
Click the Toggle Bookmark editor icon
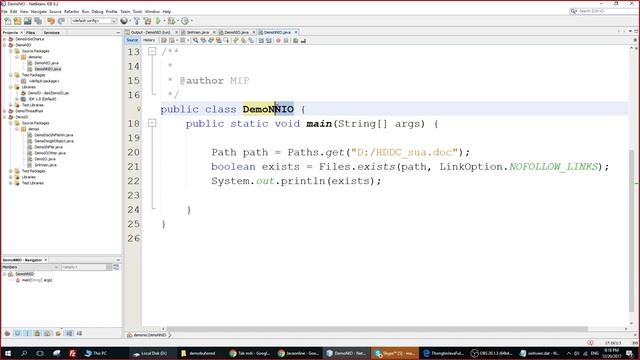click(251, 40)
